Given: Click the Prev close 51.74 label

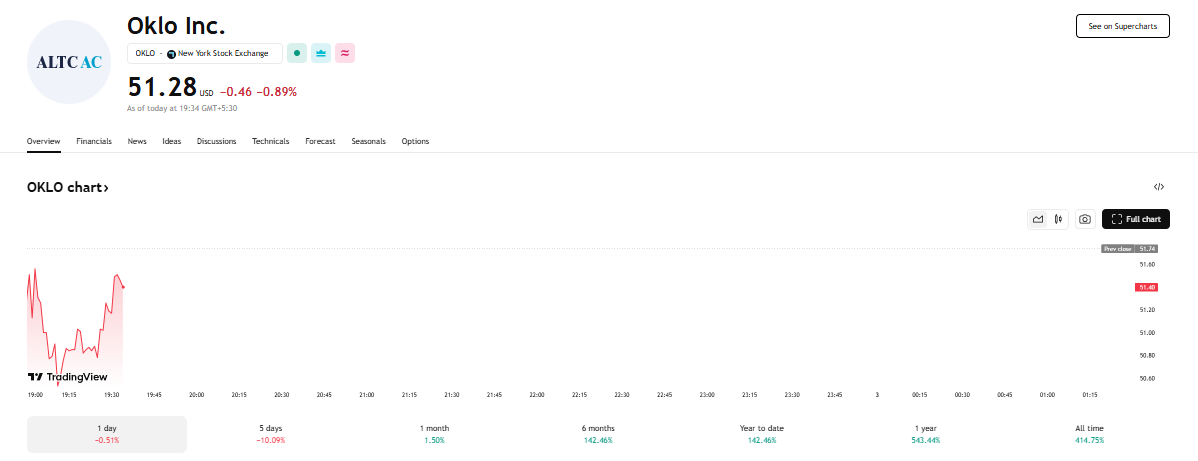Looking at the screenshot, I should (1130, 248).
